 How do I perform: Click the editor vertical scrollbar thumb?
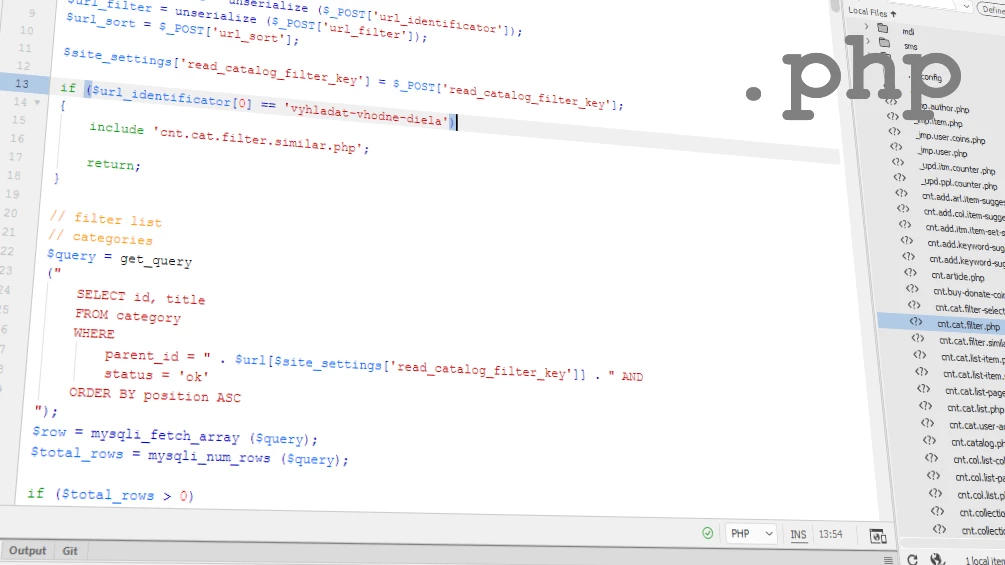coord(835,5)
